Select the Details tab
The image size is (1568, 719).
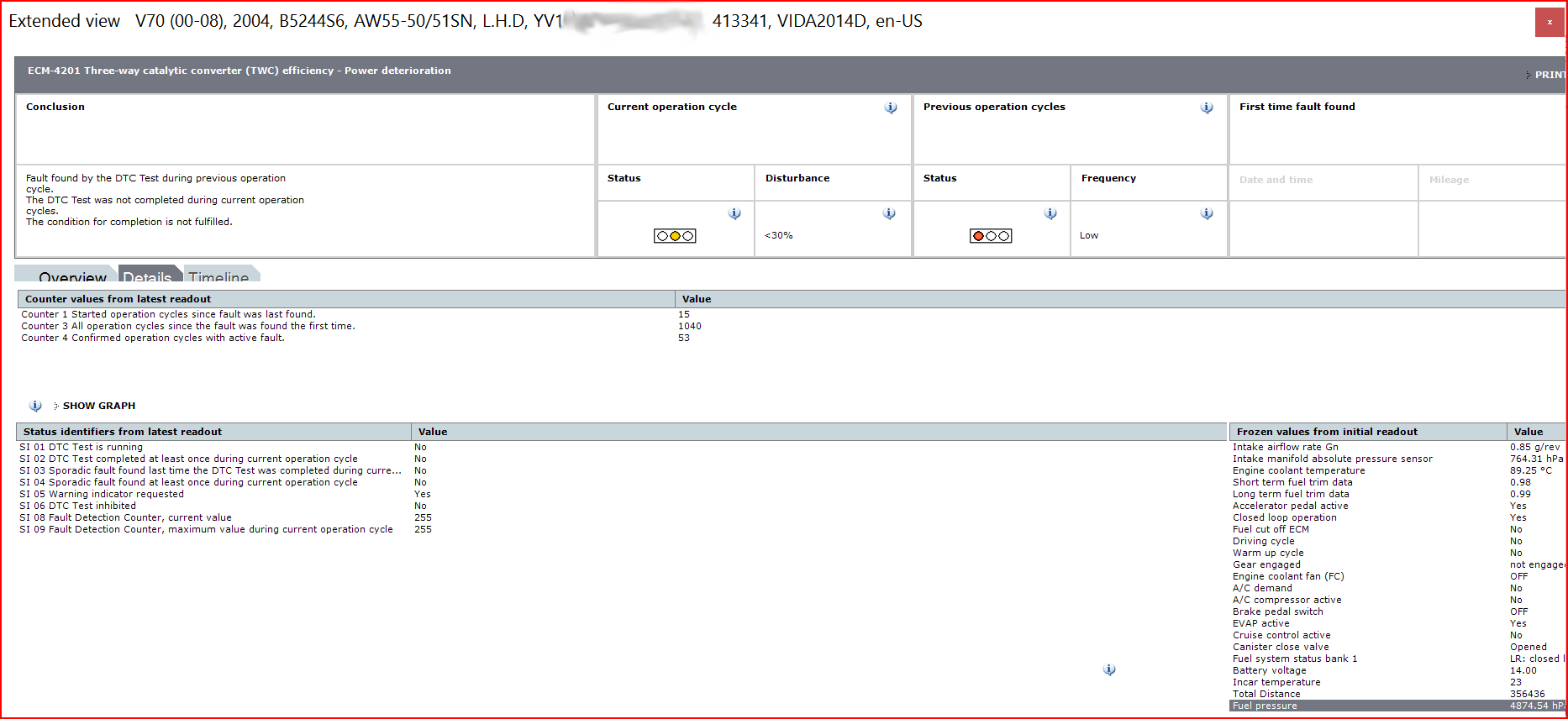(147, 276)
